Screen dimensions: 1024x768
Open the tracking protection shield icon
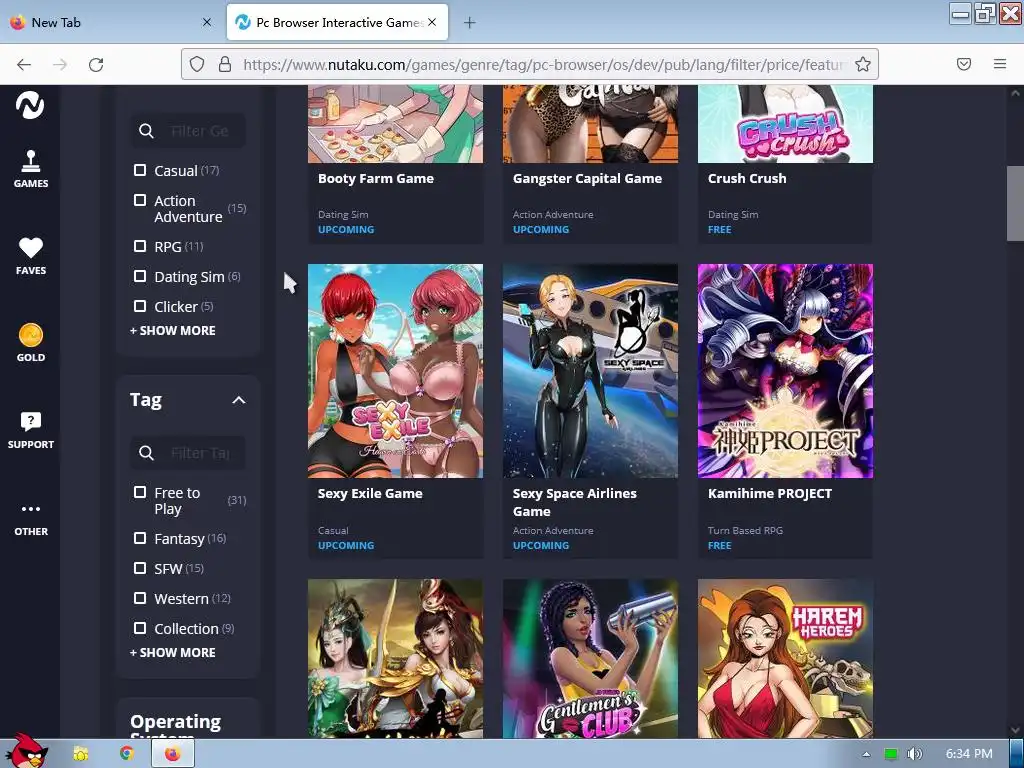[x=197, y=64]
